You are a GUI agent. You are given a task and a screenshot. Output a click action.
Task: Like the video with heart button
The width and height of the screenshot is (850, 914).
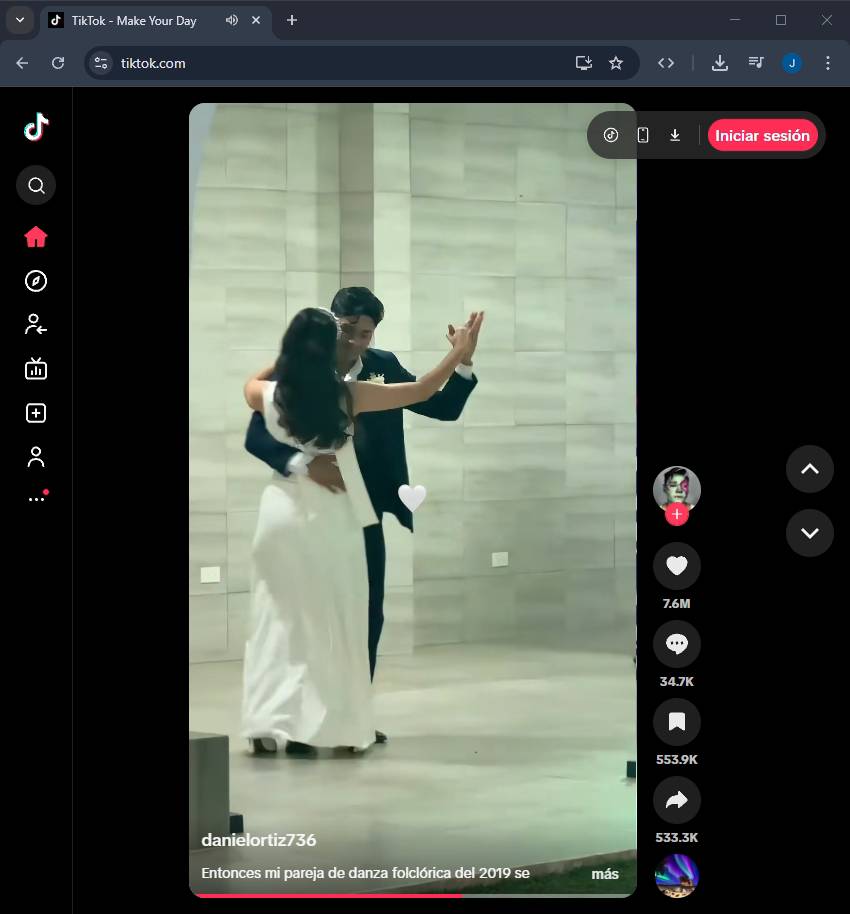tap(676, 566)
